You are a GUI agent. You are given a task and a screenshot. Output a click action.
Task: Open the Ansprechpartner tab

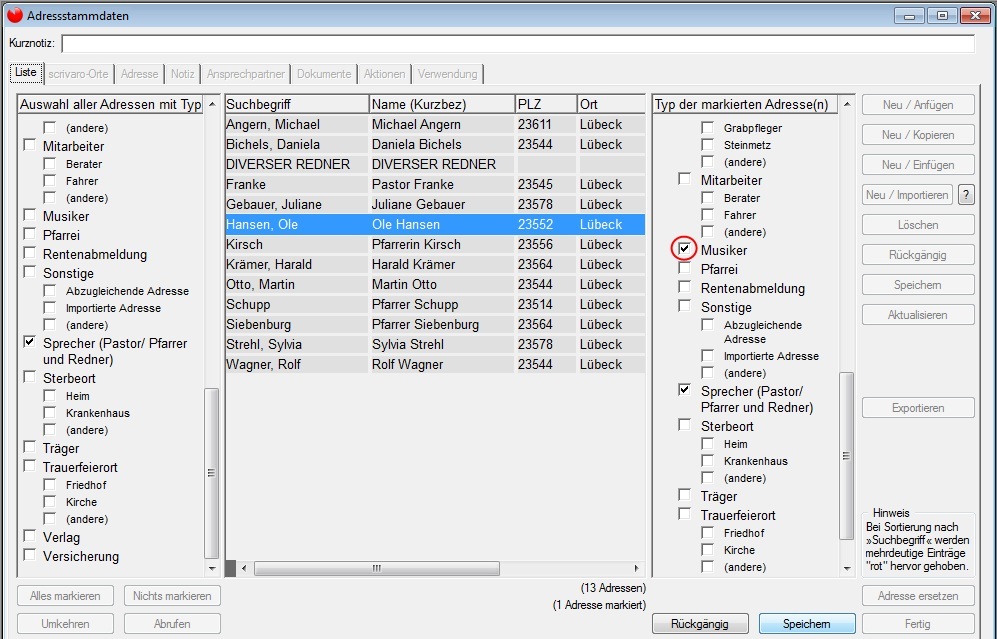click(x=245, y=74)
